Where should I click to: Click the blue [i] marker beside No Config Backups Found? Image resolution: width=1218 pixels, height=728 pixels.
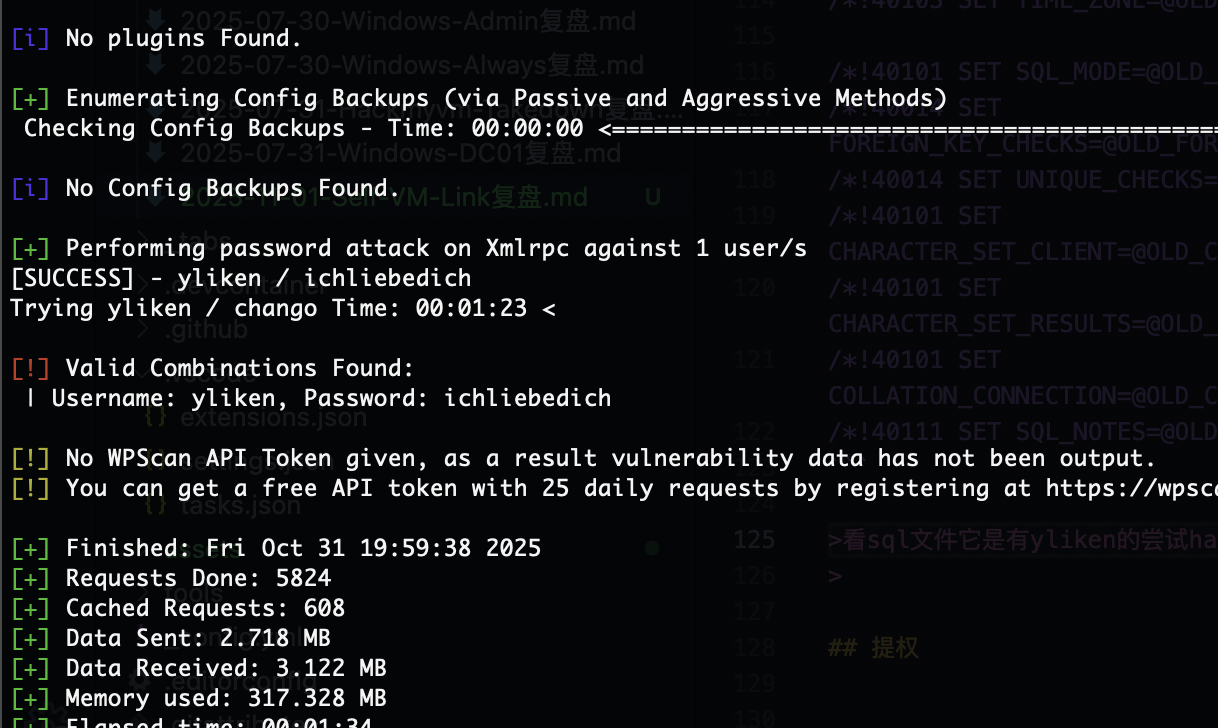pyautogui.click(x=30, y=188)
